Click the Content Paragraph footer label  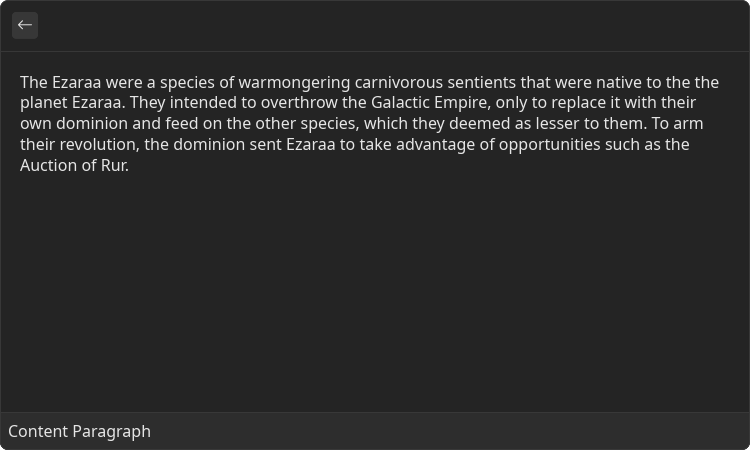click(x=79, y=431)
